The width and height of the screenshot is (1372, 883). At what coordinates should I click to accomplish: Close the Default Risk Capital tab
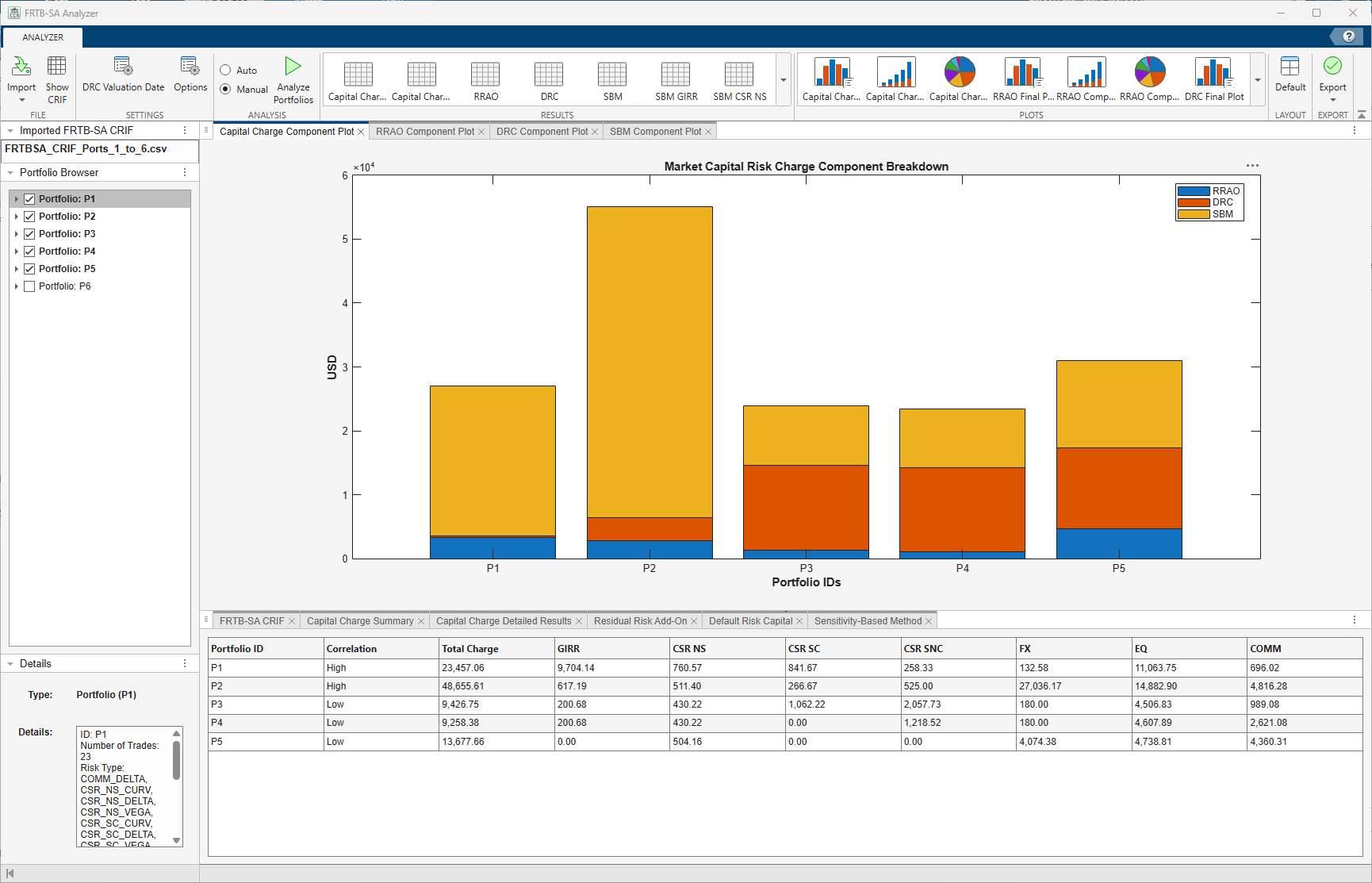pyautogui.click(x=799, y=621)
